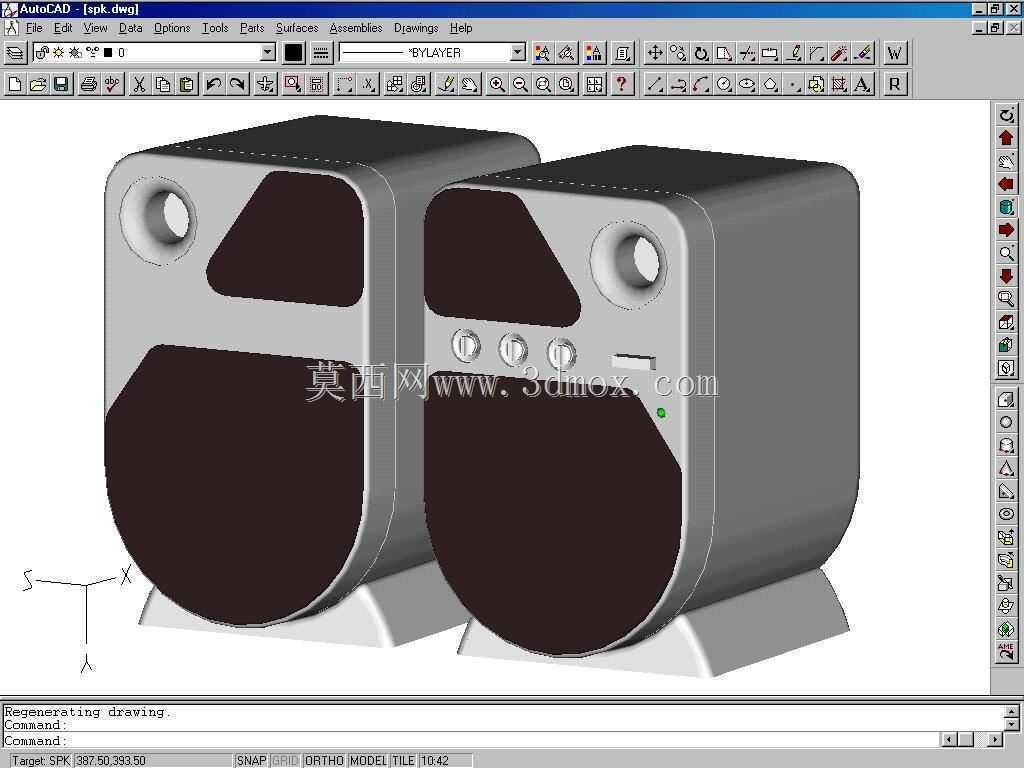The image size is (1024, 768).
Task: Open the Layers icon at toolbar left
Action: pos(15,53)
